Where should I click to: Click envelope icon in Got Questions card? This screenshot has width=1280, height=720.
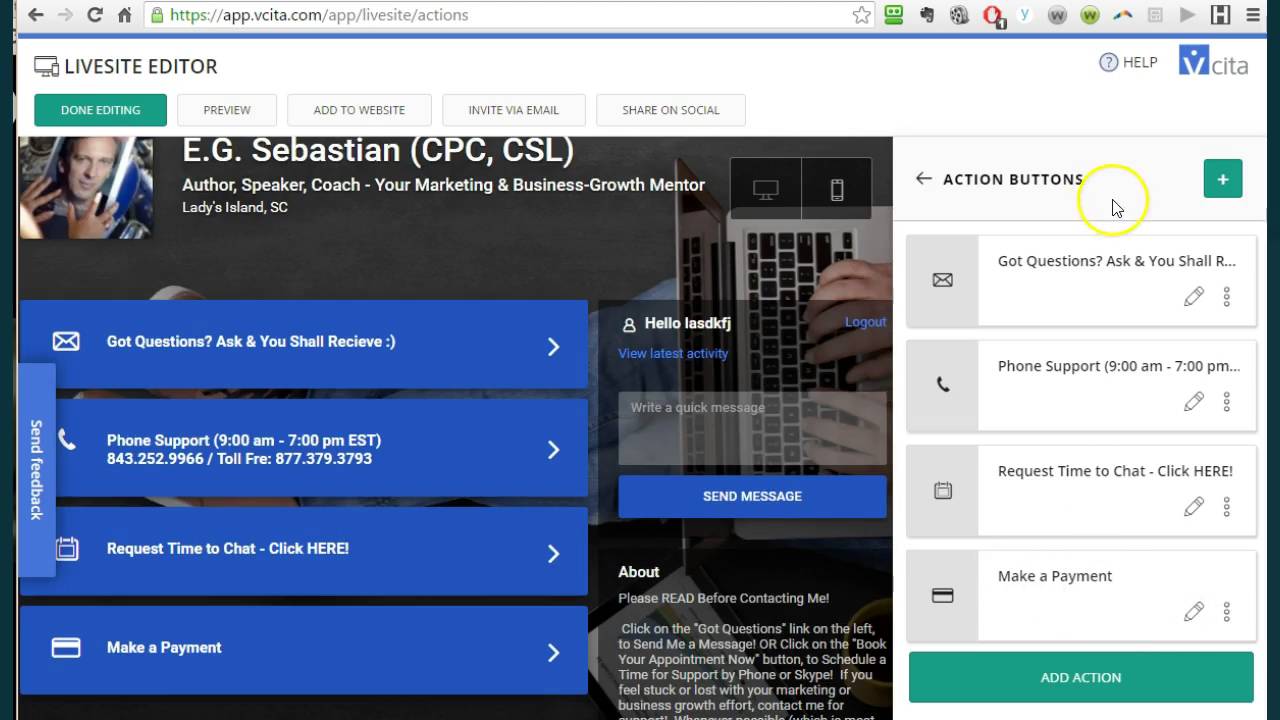click(942, 281)
